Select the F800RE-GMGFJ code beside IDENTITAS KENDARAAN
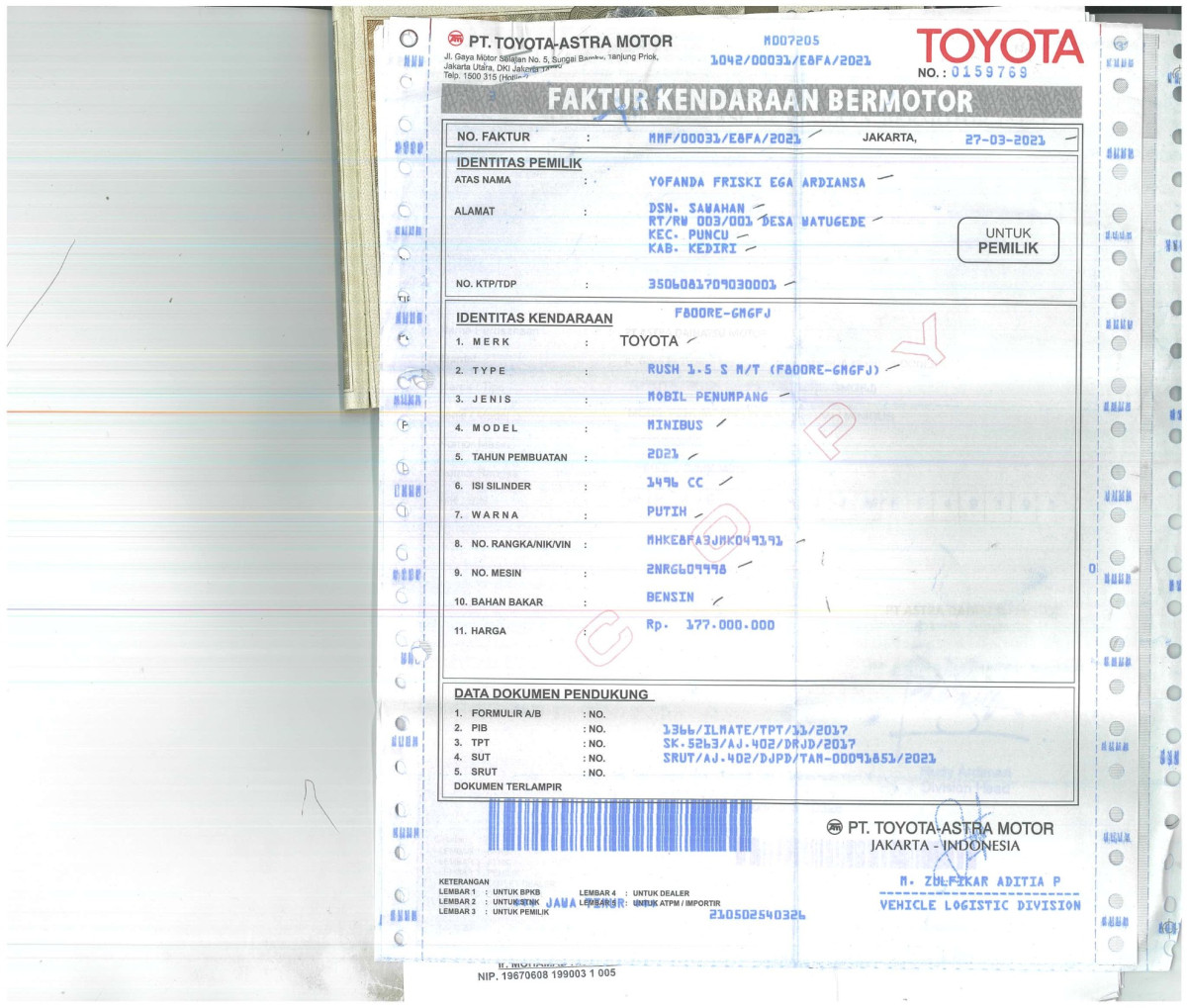This screenshot has height=1008, width=1187. (722, 313)
